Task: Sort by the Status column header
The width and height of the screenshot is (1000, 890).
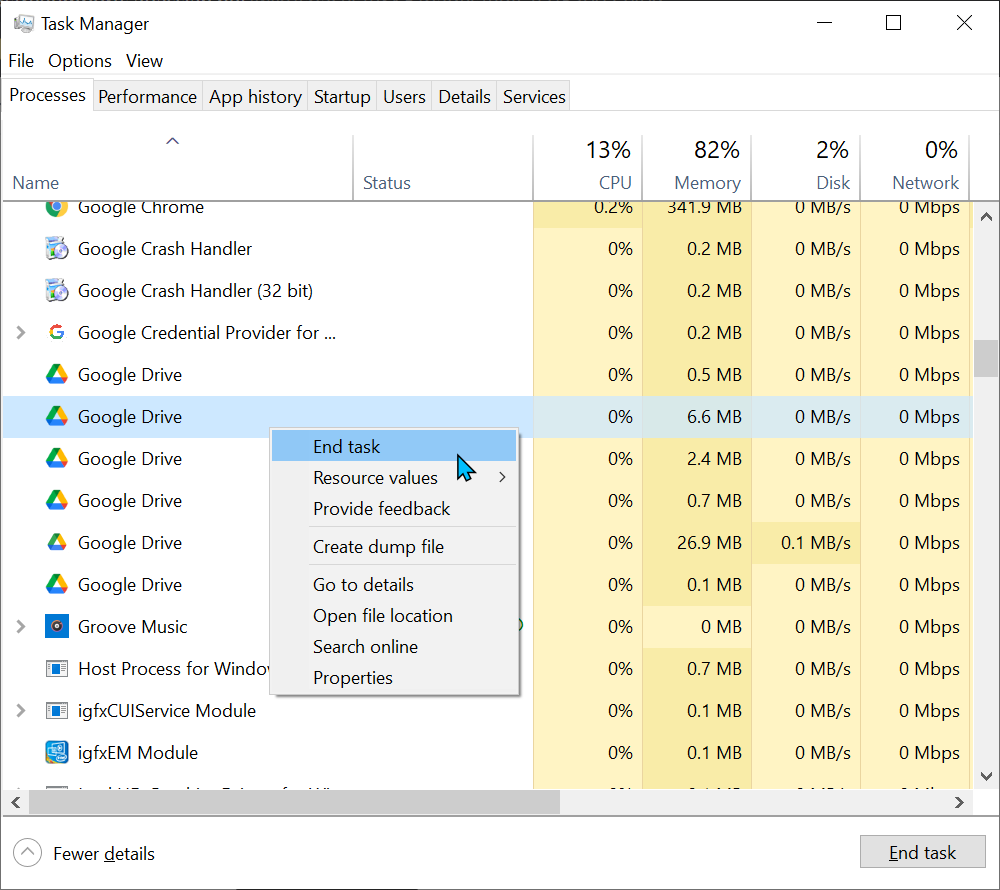Action: (443, 167)
